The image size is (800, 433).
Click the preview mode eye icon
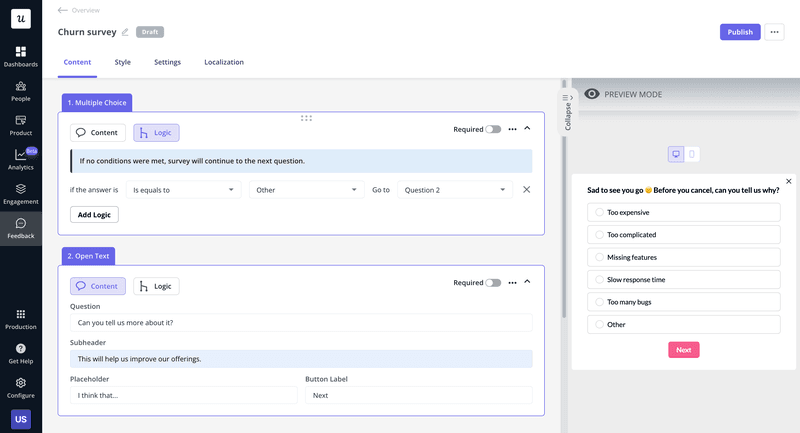click(592, 94)
